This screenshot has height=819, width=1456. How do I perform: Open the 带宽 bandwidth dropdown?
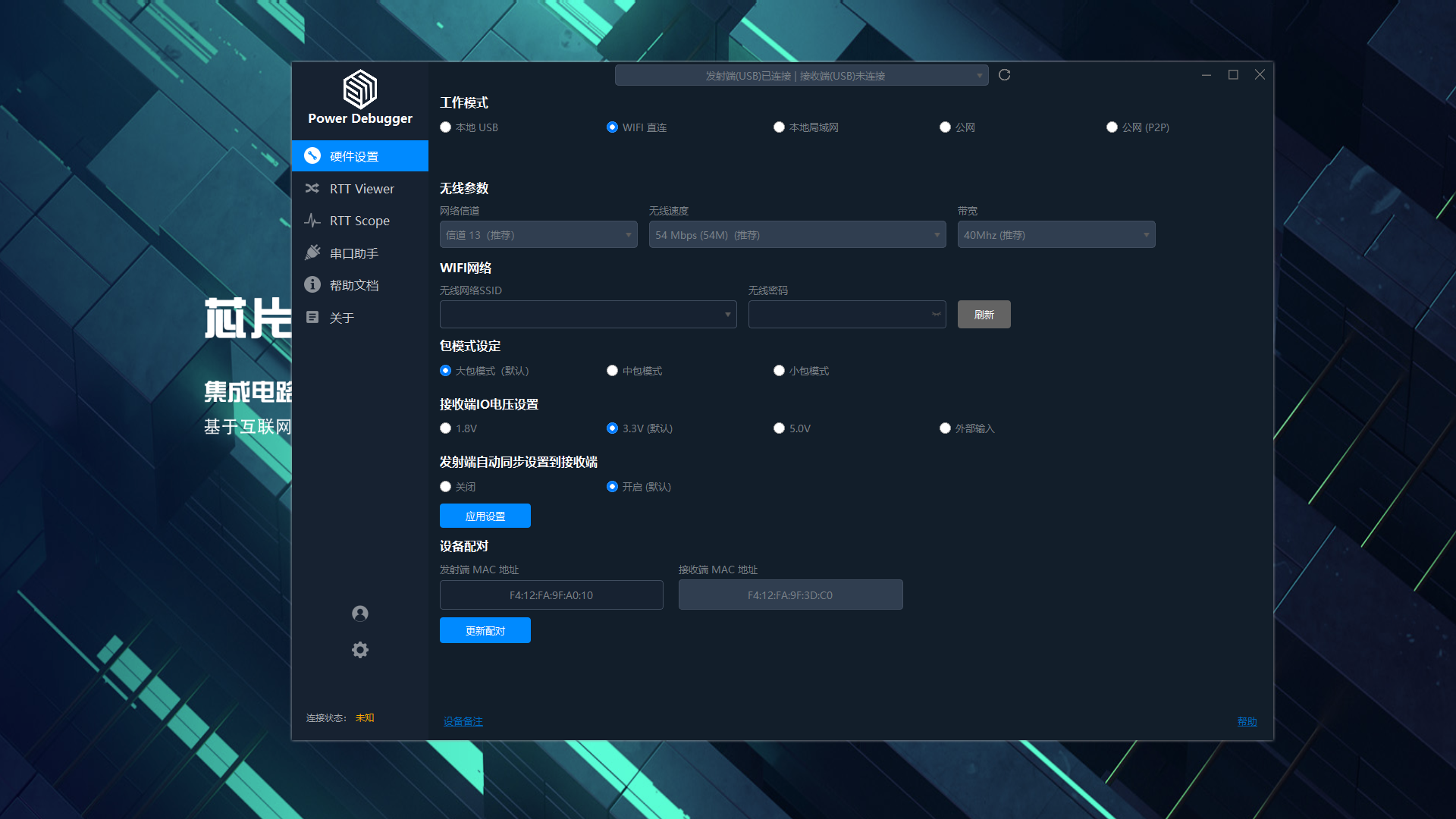(1056, 234)
